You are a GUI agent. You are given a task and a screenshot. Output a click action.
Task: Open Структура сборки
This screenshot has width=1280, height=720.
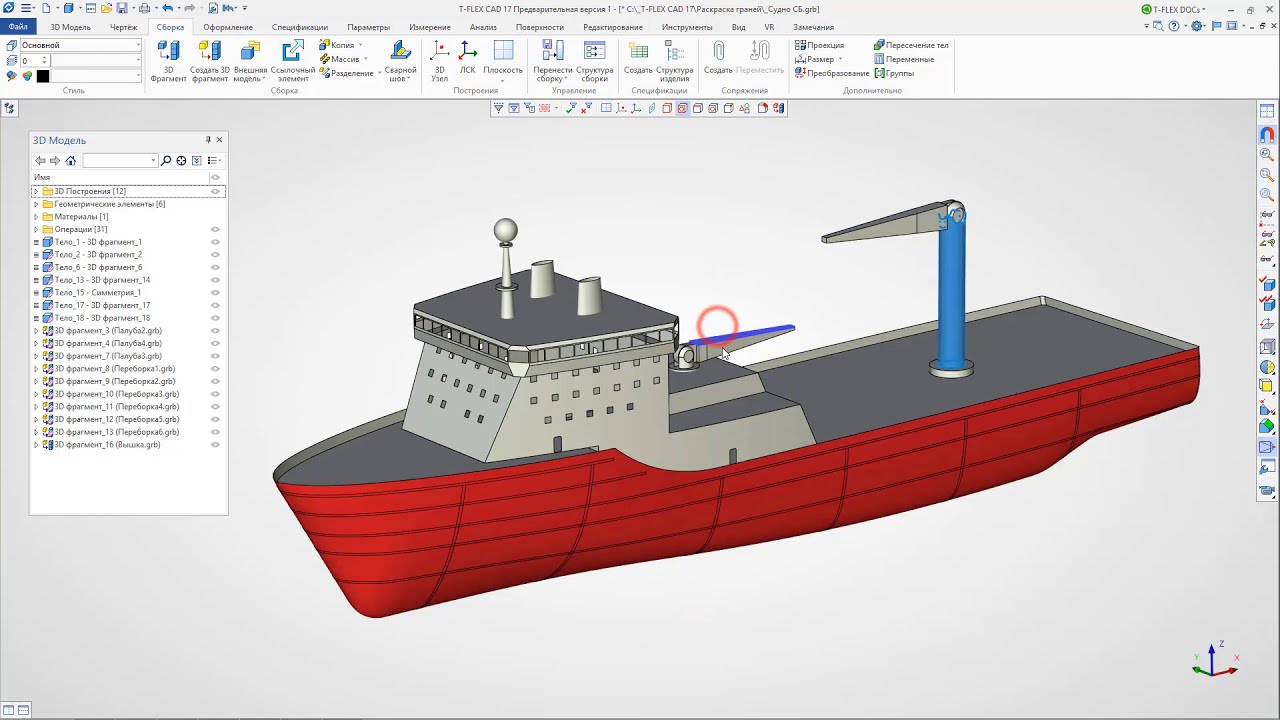point(594,61)
